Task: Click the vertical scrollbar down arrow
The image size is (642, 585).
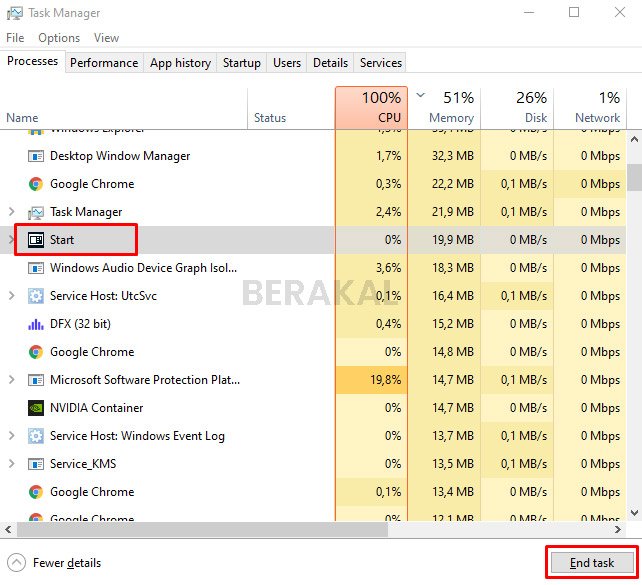Action: (x=634, y=512)
